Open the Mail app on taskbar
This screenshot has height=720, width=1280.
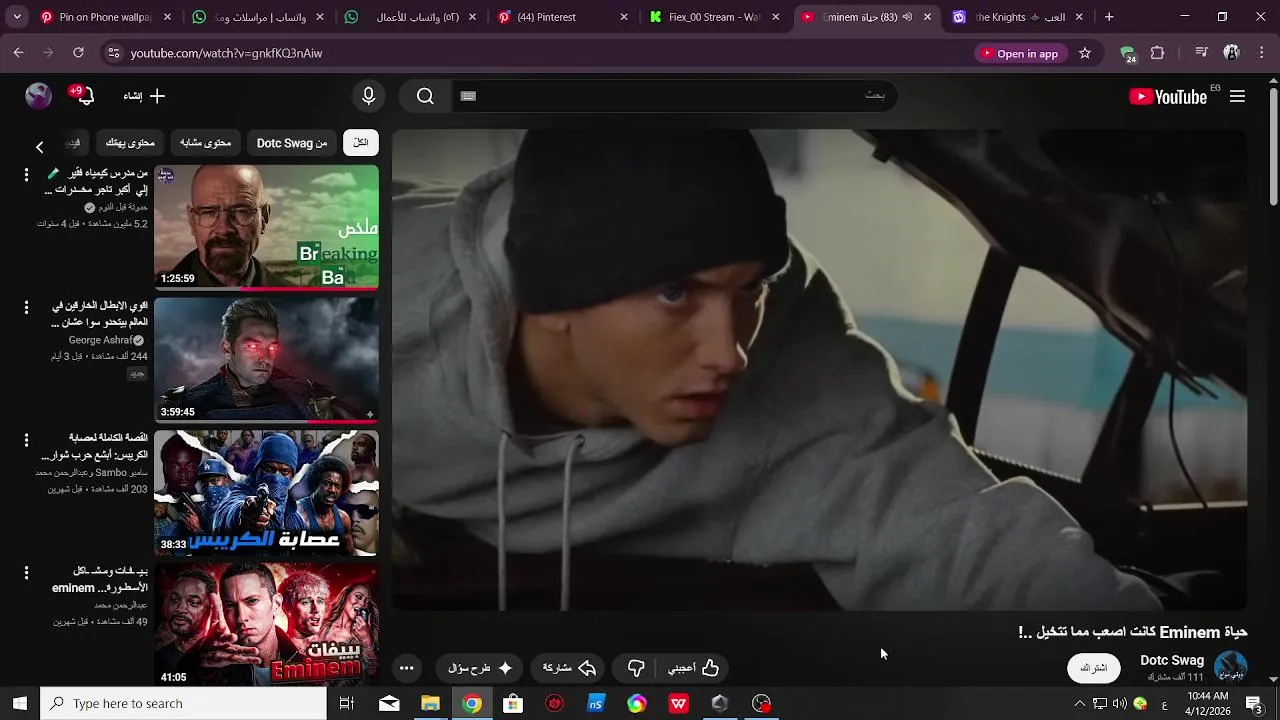click(389, 704)
